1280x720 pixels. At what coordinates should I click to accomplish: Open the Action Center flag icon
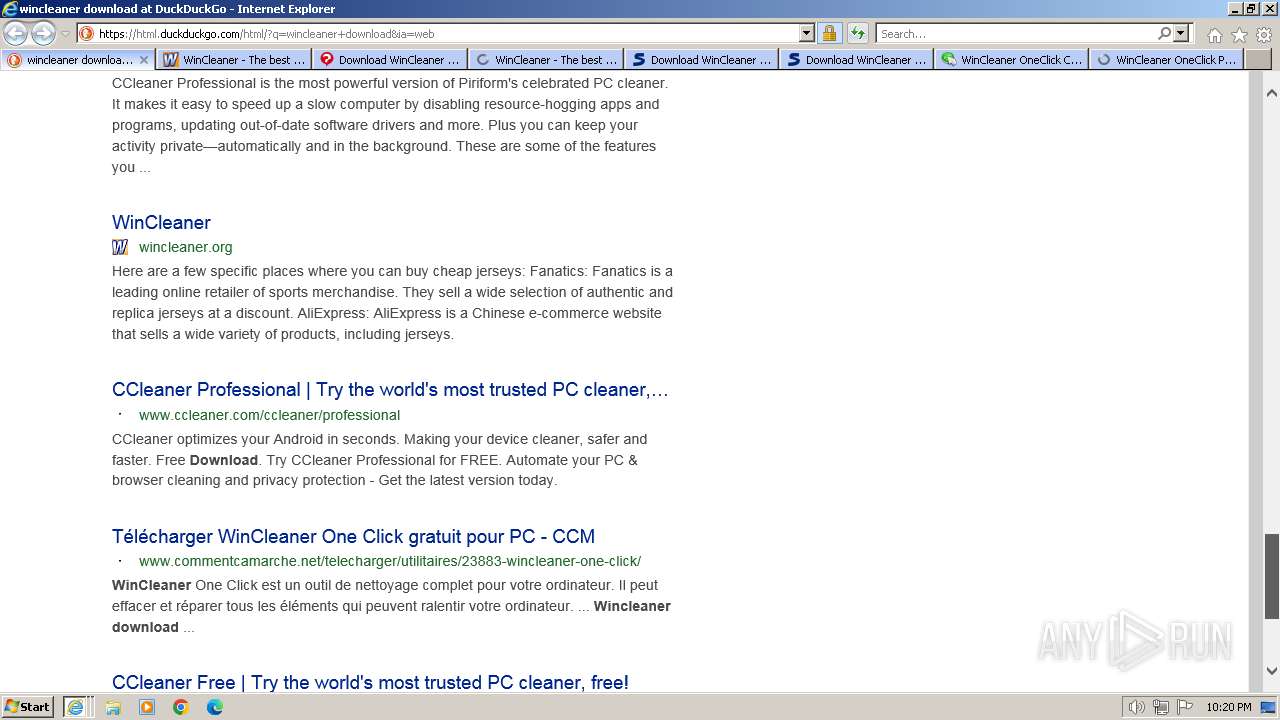point(1184,707)
